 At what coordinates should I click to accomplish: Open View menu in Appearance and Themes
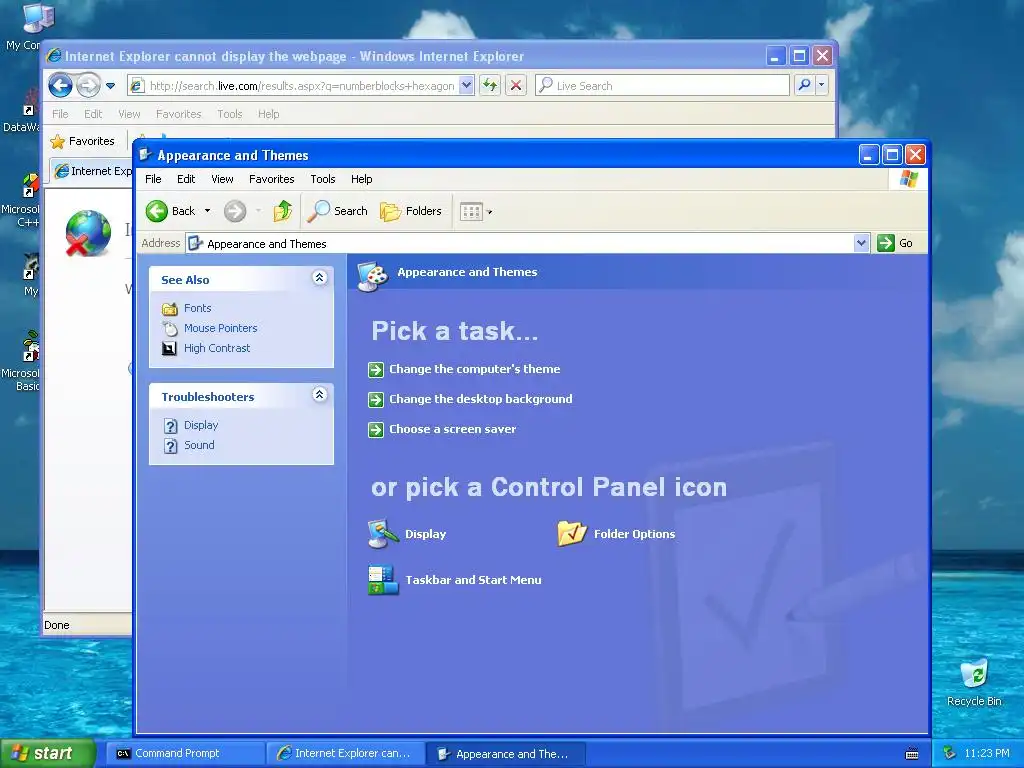coord(222,179)
